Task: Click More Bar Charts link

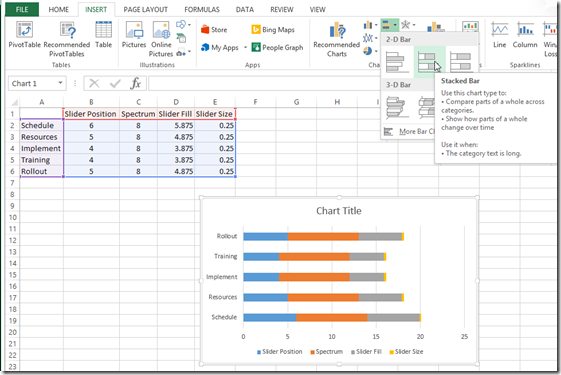Action: click(x=410, y=132)
